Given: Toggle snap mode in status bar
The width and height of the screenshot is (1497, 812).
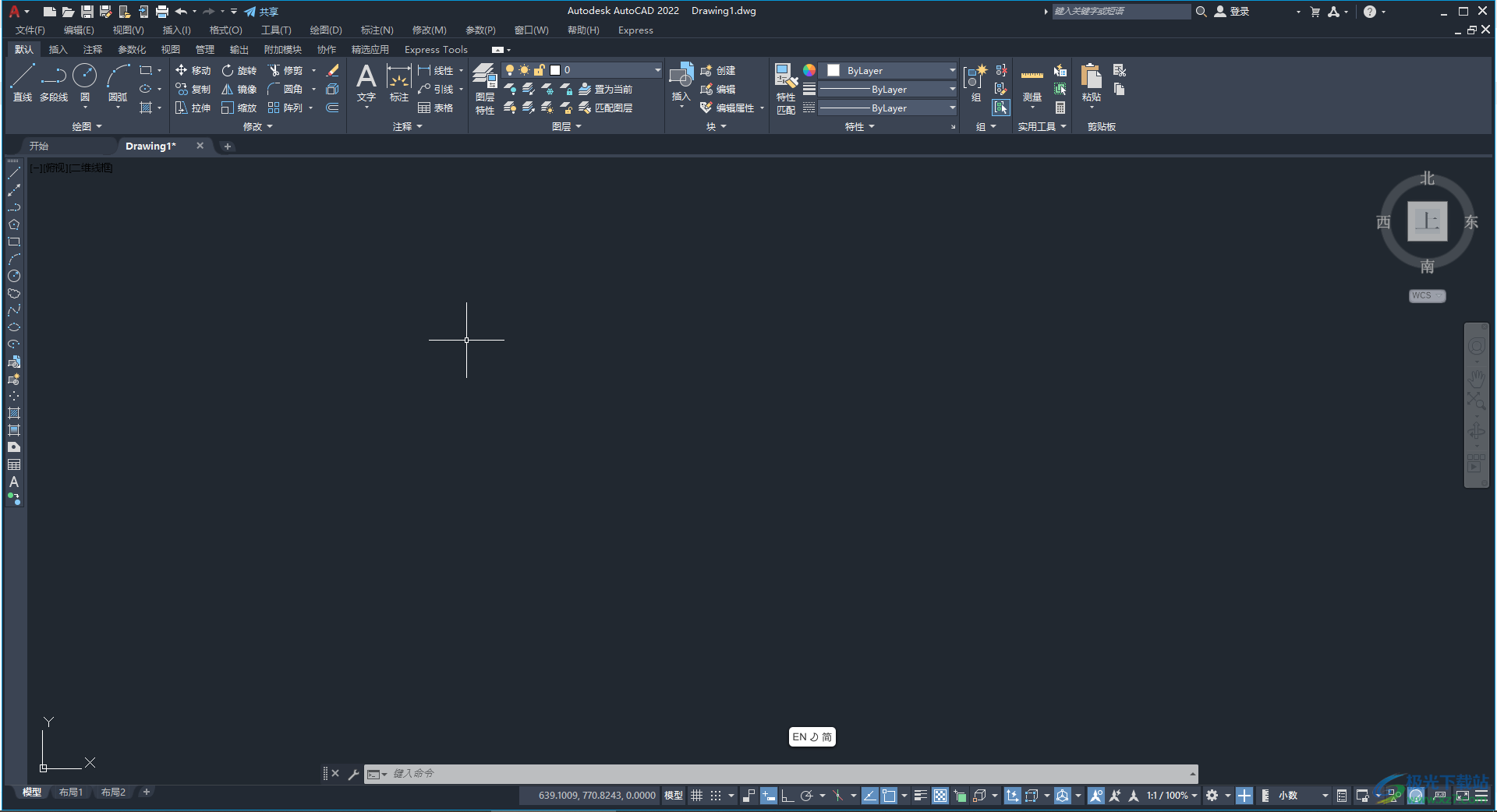Looking at the screenshot, I should [716, 796].
